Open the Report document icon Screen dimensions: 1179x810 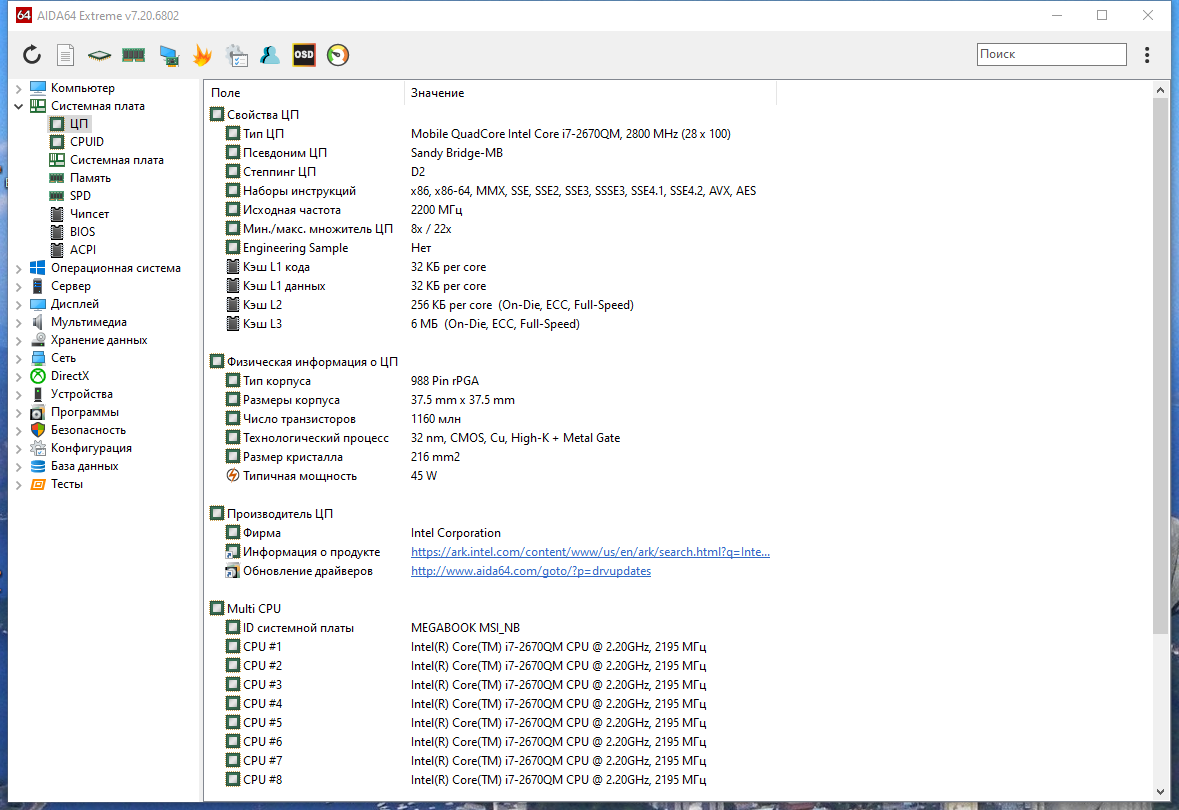pos(65,55)
